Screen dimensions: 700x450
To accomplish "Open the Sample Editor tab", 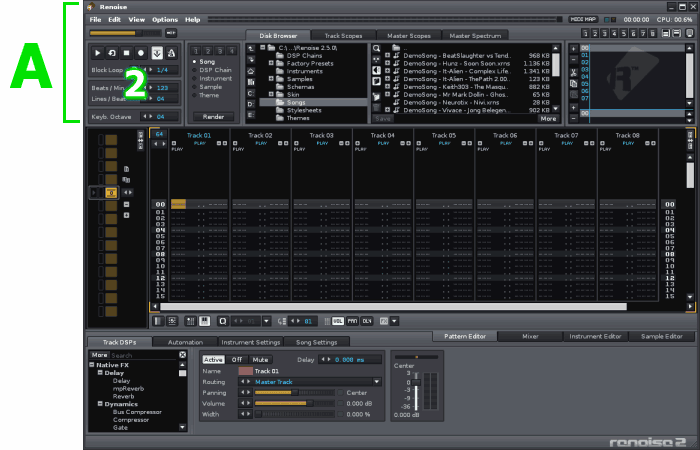I will click(662, 337).
